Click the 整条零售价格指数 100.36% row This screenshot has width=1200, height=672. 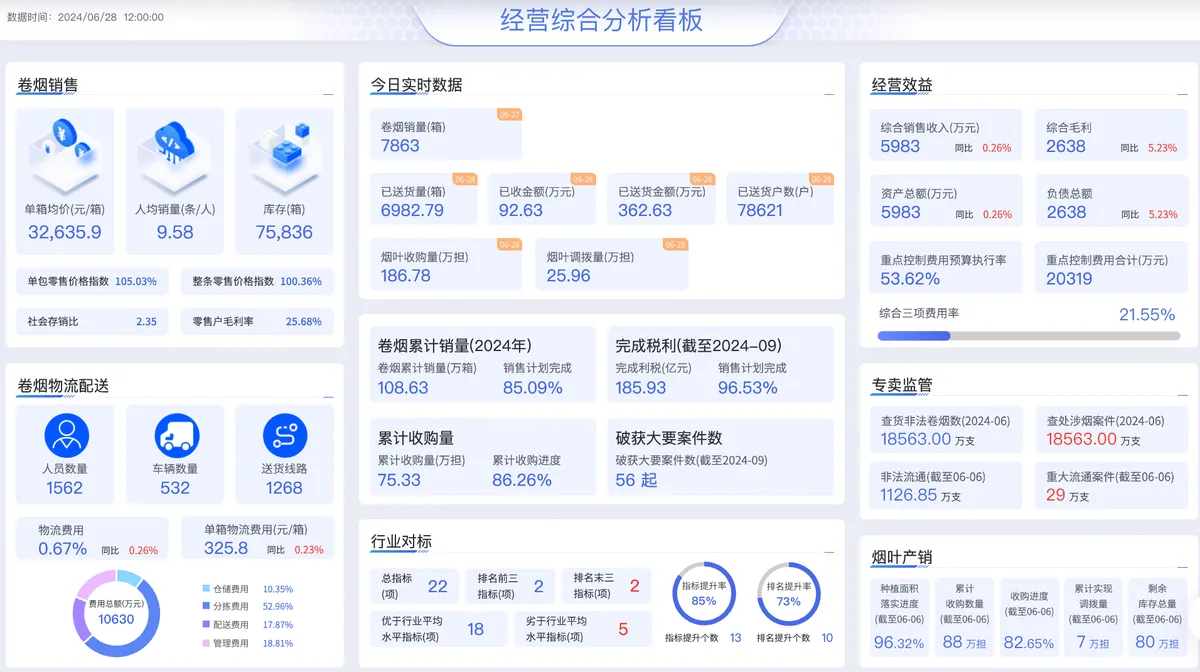point(257,281)
